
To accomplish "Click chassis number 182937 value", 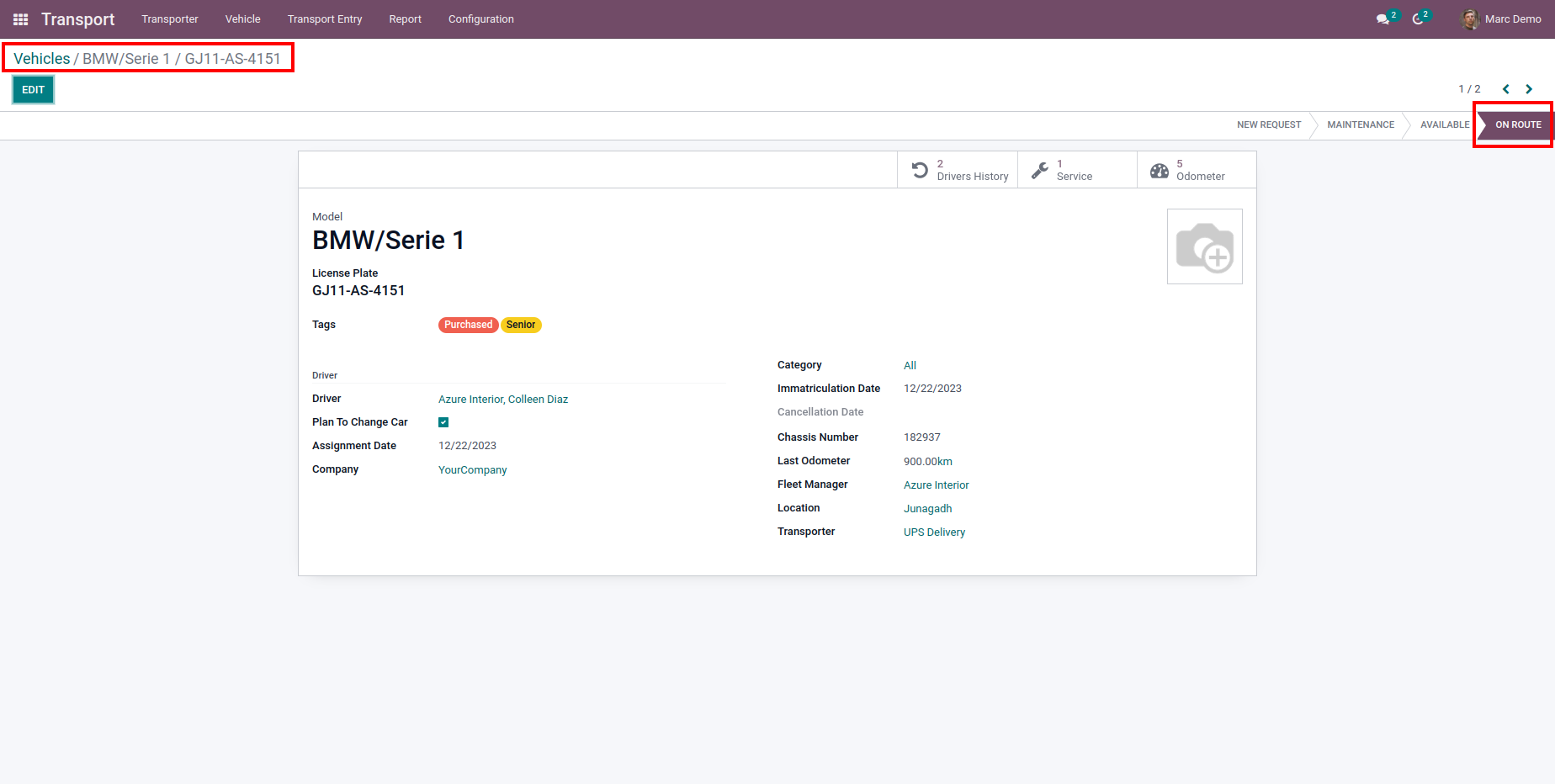I will pos(922,437).
